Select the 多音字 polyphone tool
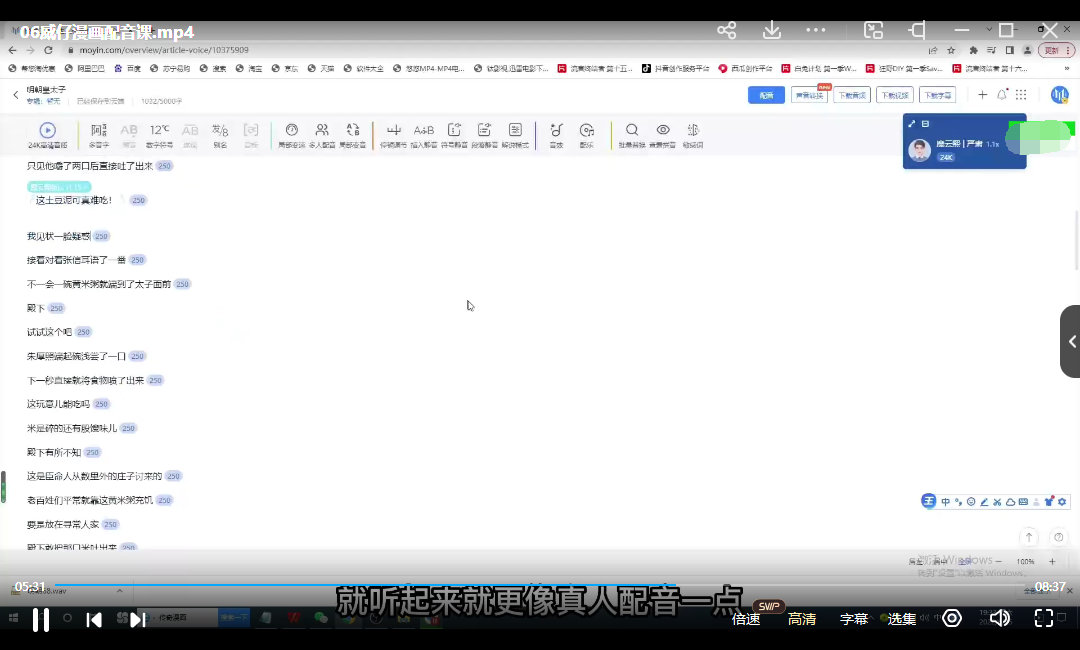 point(99,135)
